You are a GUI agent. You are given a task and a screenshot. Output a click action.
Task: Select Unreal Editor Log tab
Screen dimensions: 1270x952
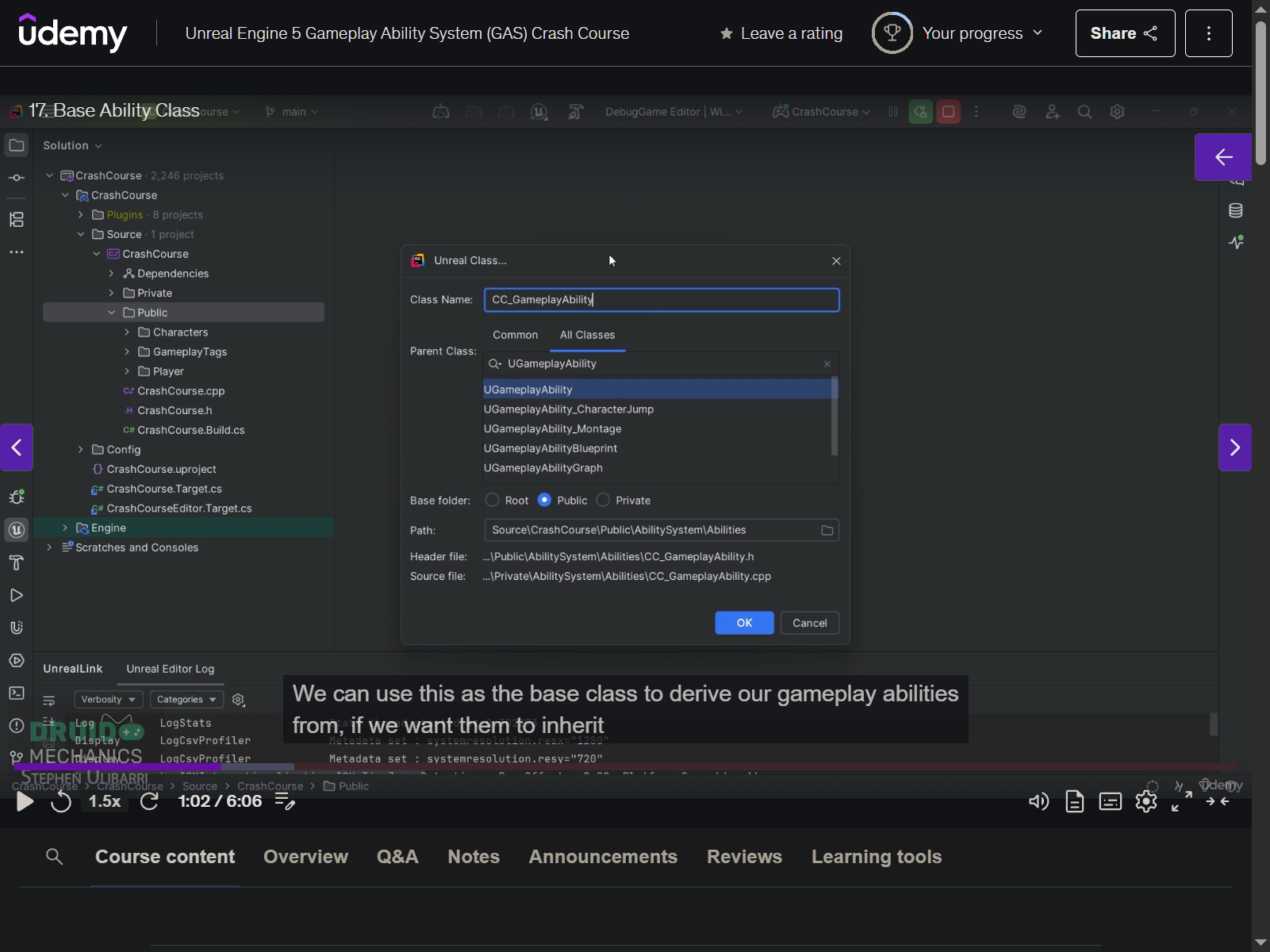pyautogui.click(x=171, y=669)
